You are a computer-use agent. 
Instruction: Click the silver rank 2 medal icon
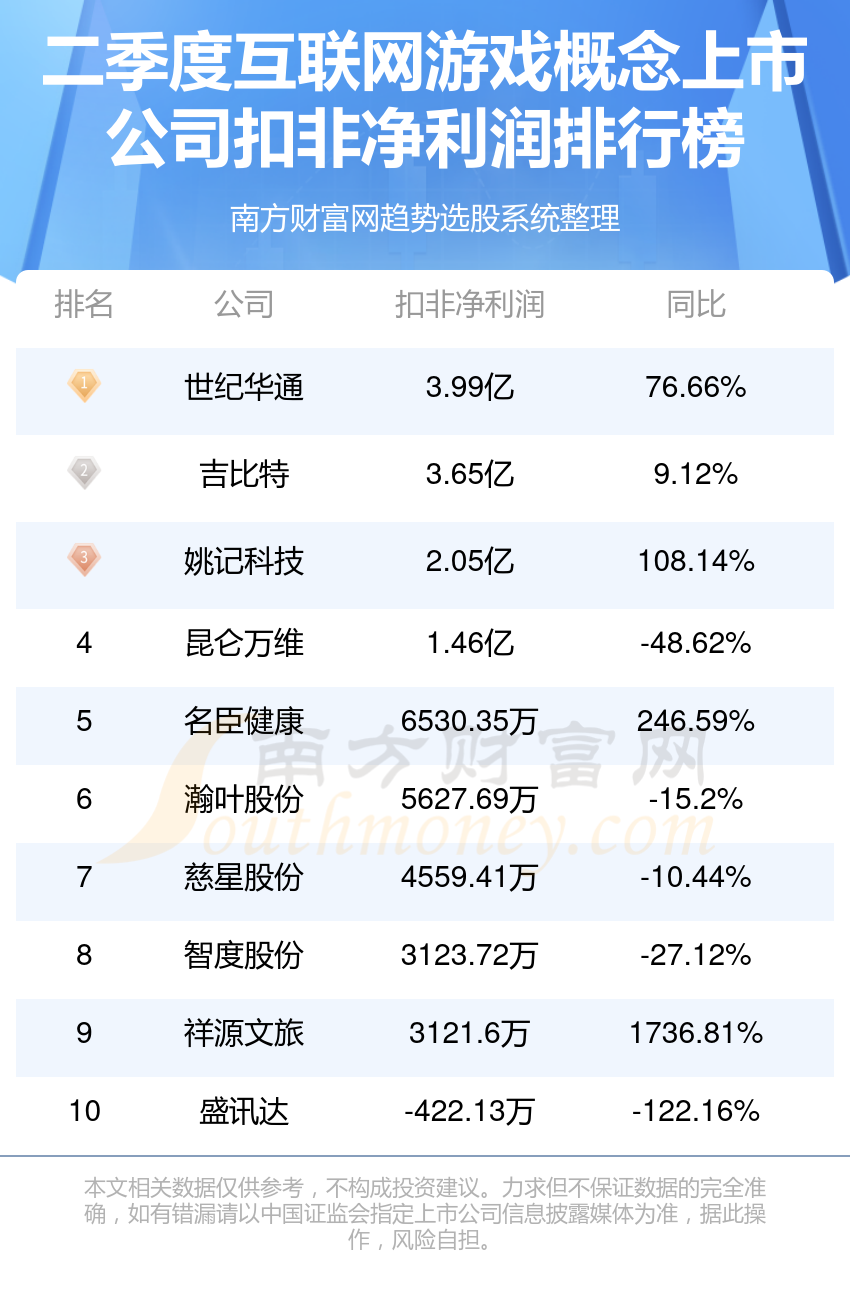tap(85, 472)
